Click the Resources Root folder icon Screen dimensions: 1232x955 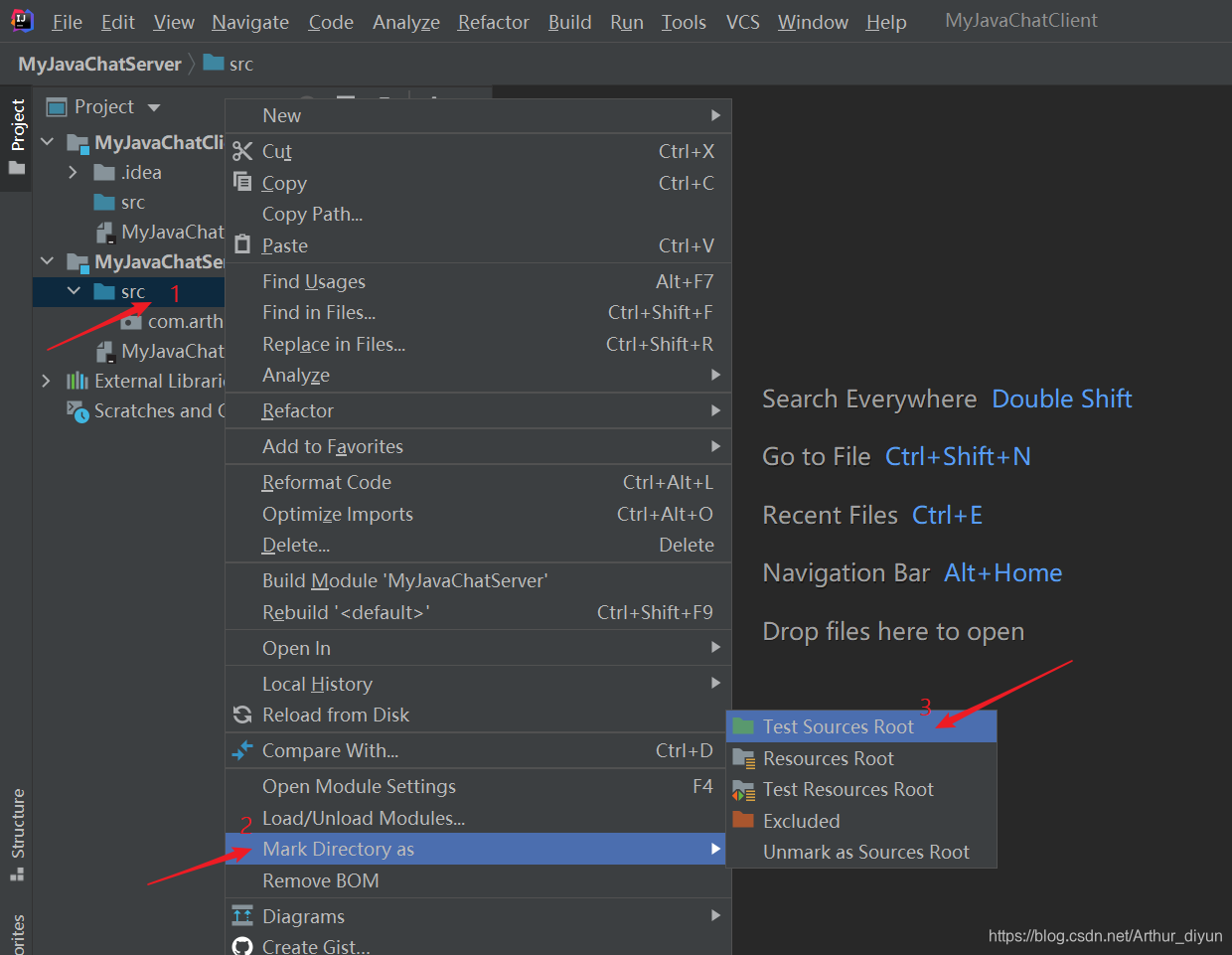pyautogui.click(x=743, y=758)
